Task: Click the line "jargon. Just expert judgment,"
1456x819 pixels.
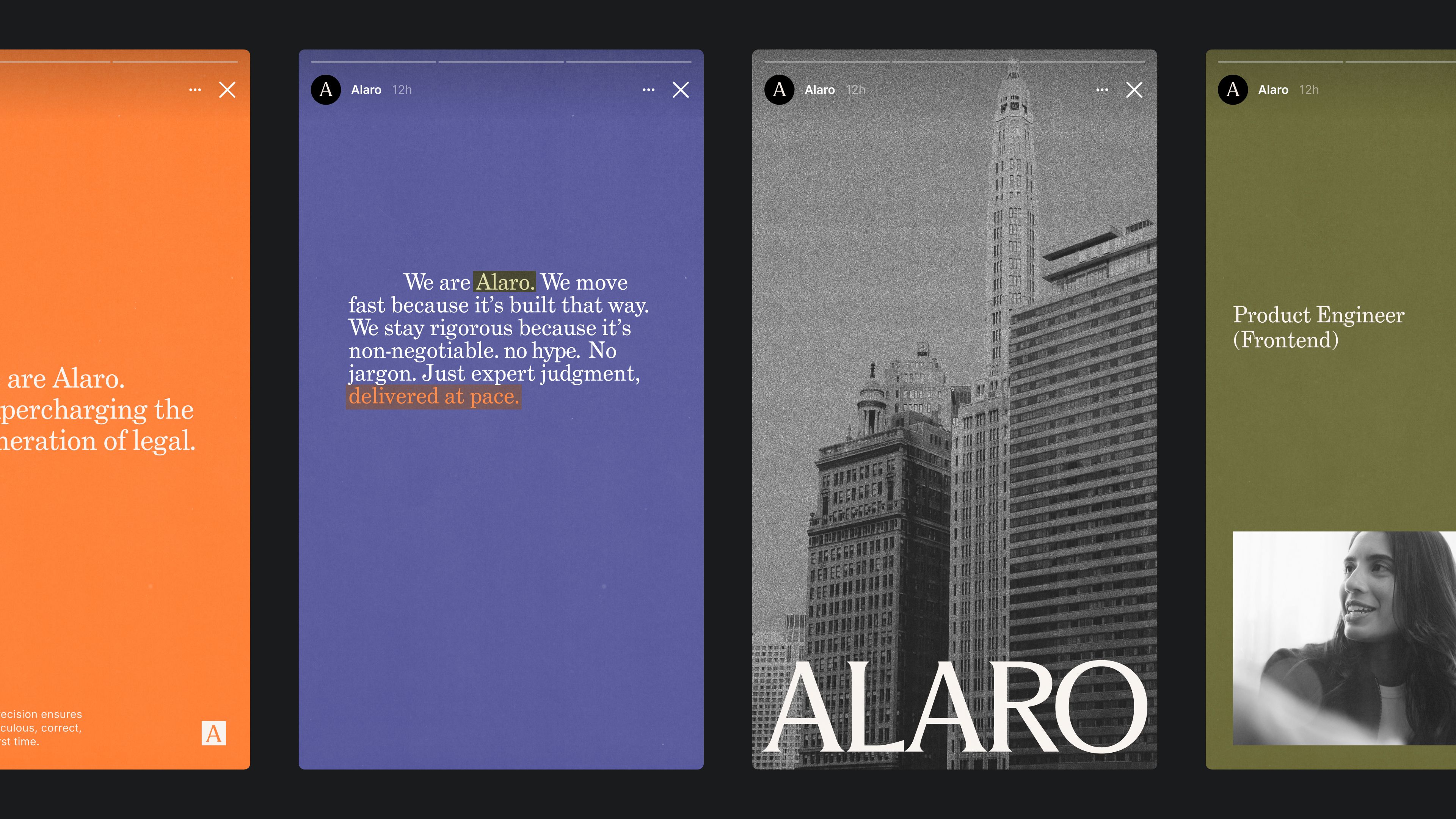Action: click(x=494, y=373)
